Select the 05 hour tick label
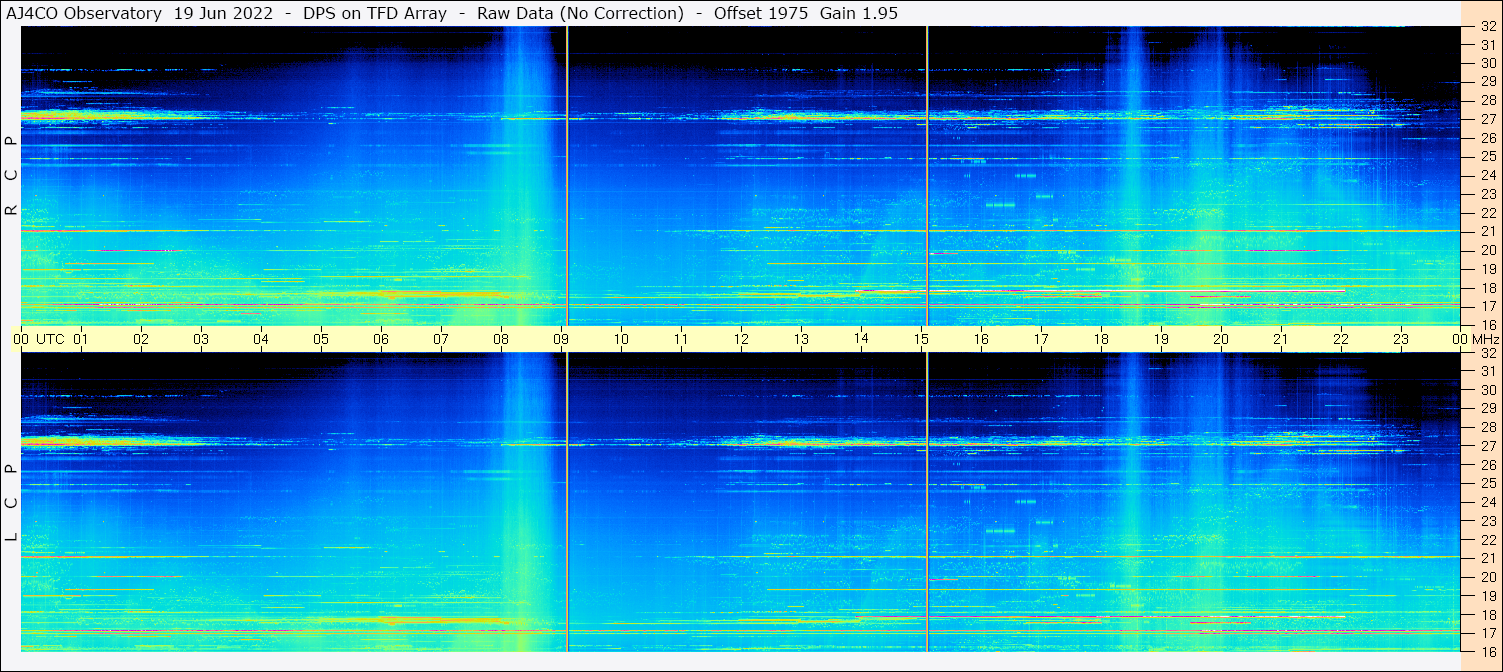 (321, 339)
